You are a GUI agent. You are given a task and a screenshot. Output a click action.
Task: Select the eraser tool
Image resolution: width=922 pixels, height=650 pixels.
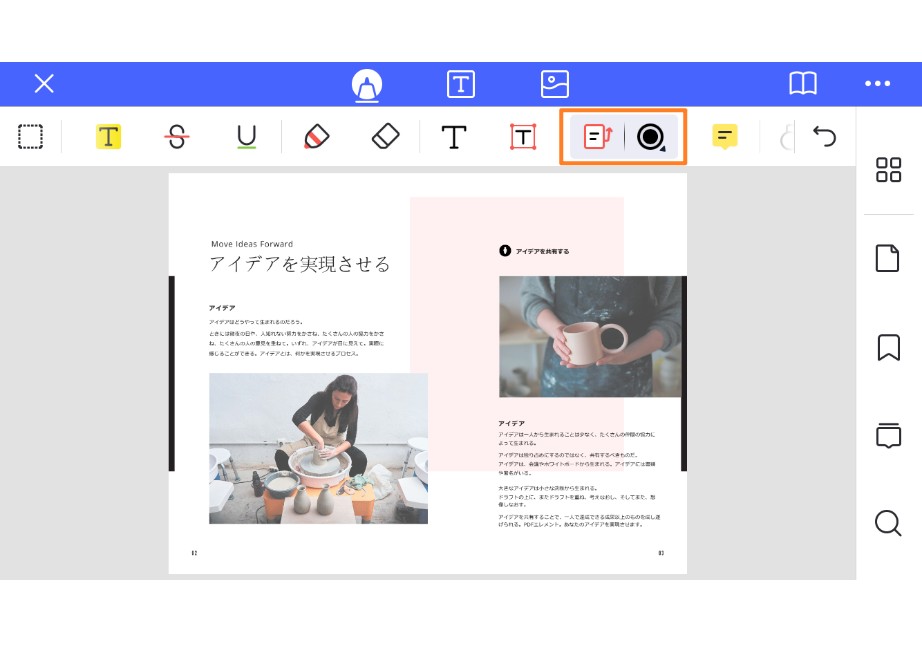386,136
